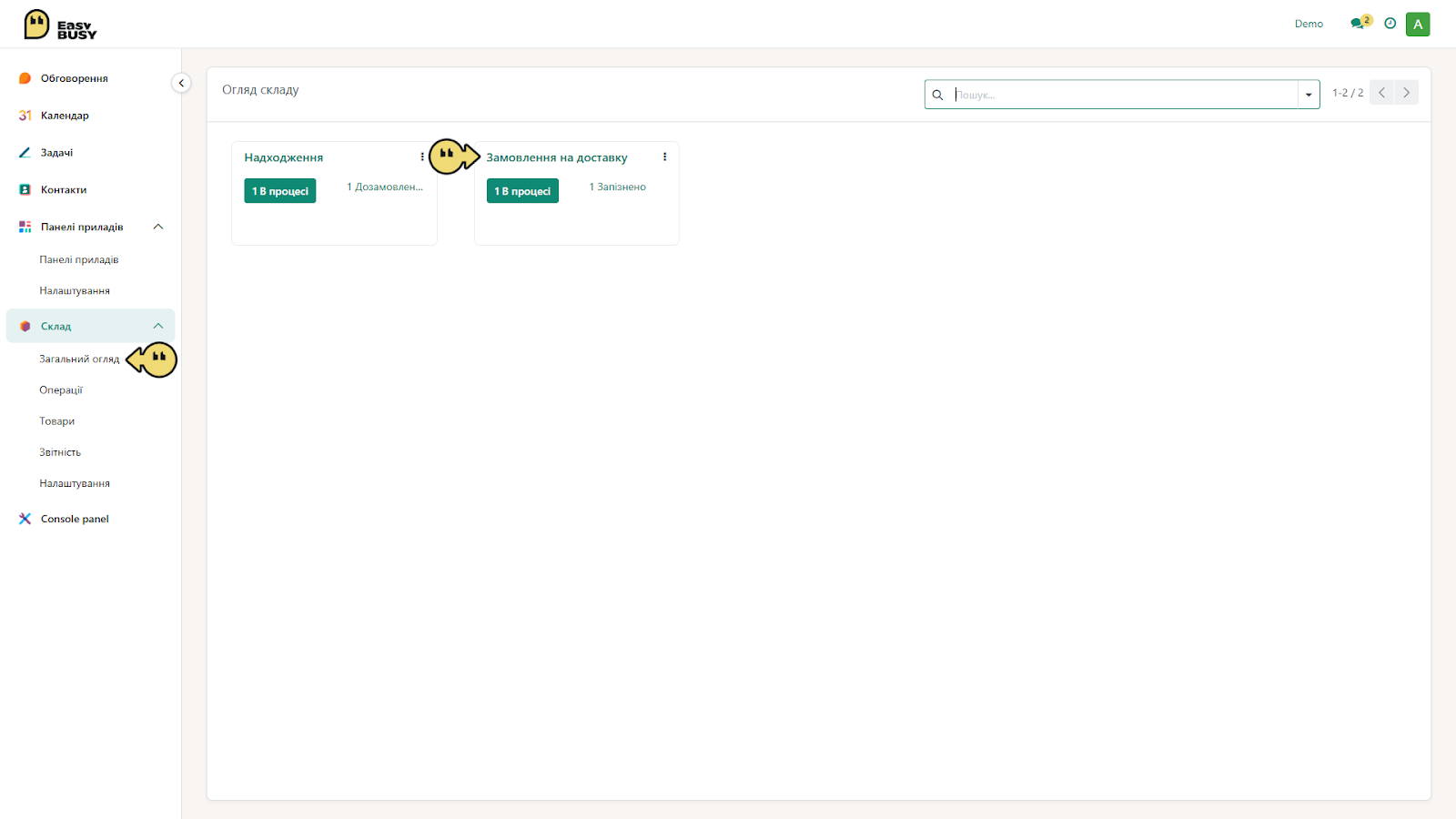Click 1 Дозамовлен... link
1456x819 pixels.
pyautogui.click(x=385, y=187)
